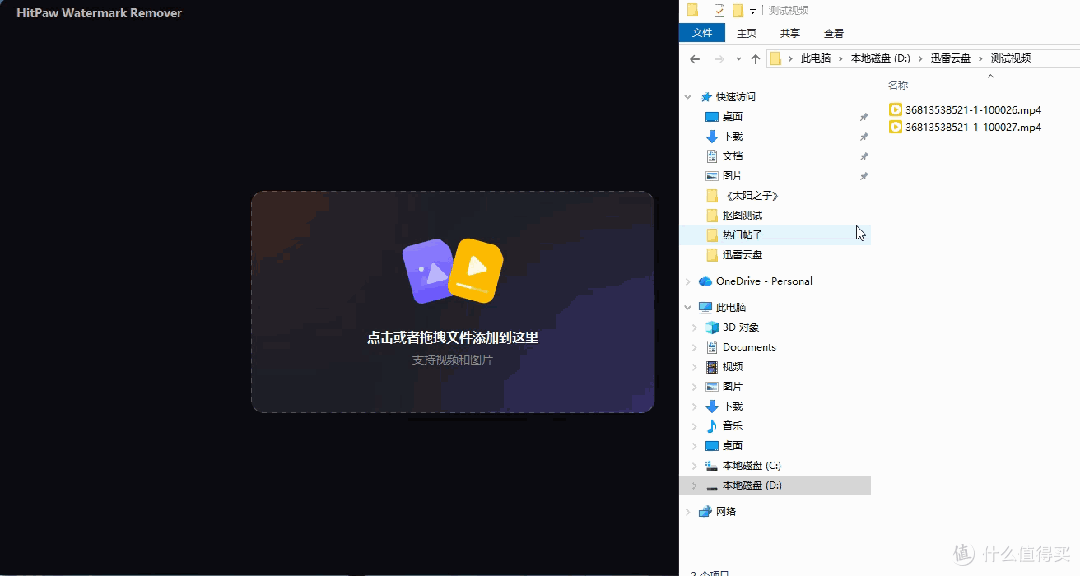1080x576 pixels.
Task: Open the 主页 ribbon tab in Explorer
Action: click(747, 33)
